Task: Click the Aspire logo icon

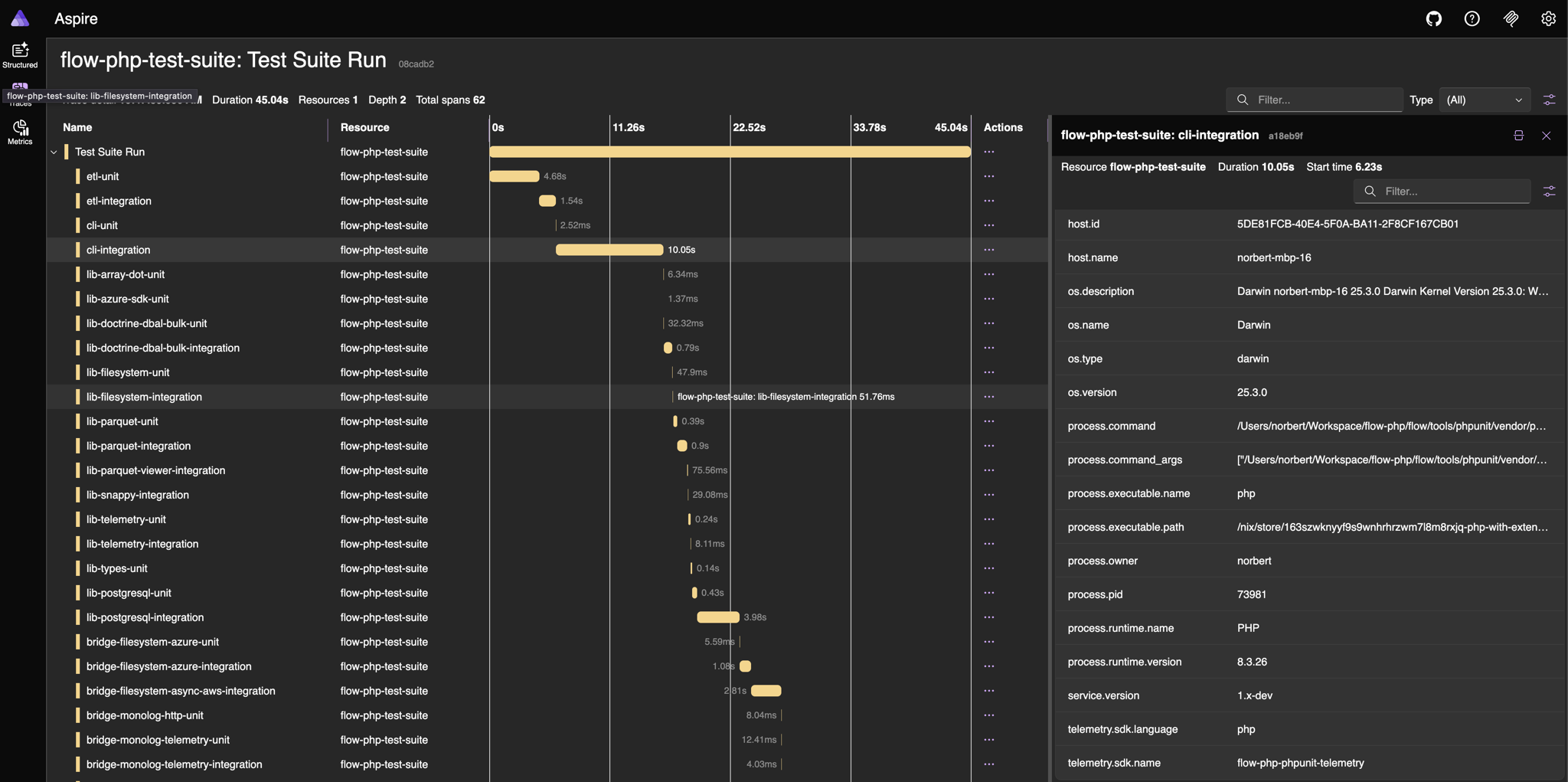Action: 20,18
